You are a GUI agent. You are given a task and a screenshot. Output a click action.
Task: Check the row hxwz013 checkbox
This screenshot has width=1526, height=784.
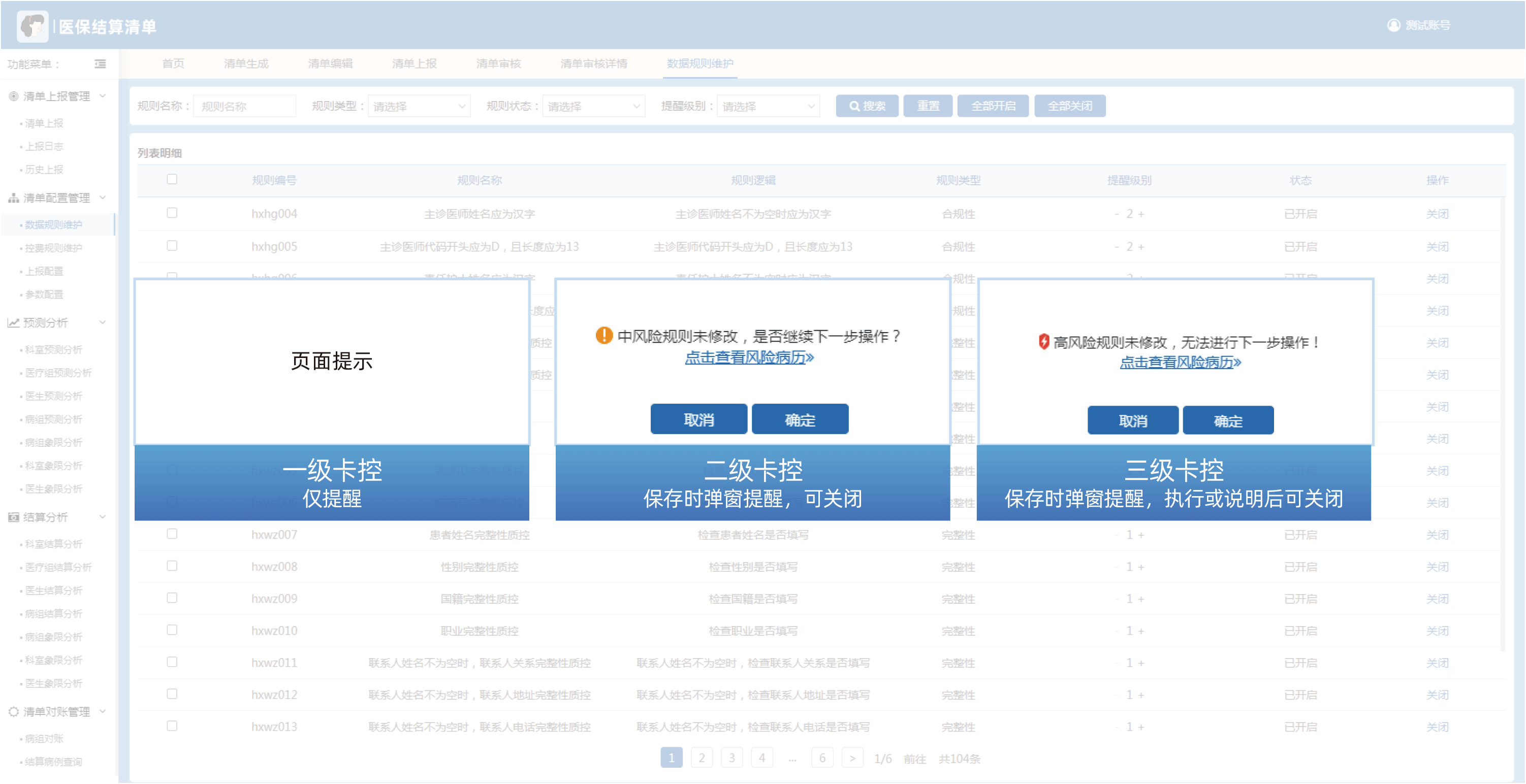[x=172, y=726]
